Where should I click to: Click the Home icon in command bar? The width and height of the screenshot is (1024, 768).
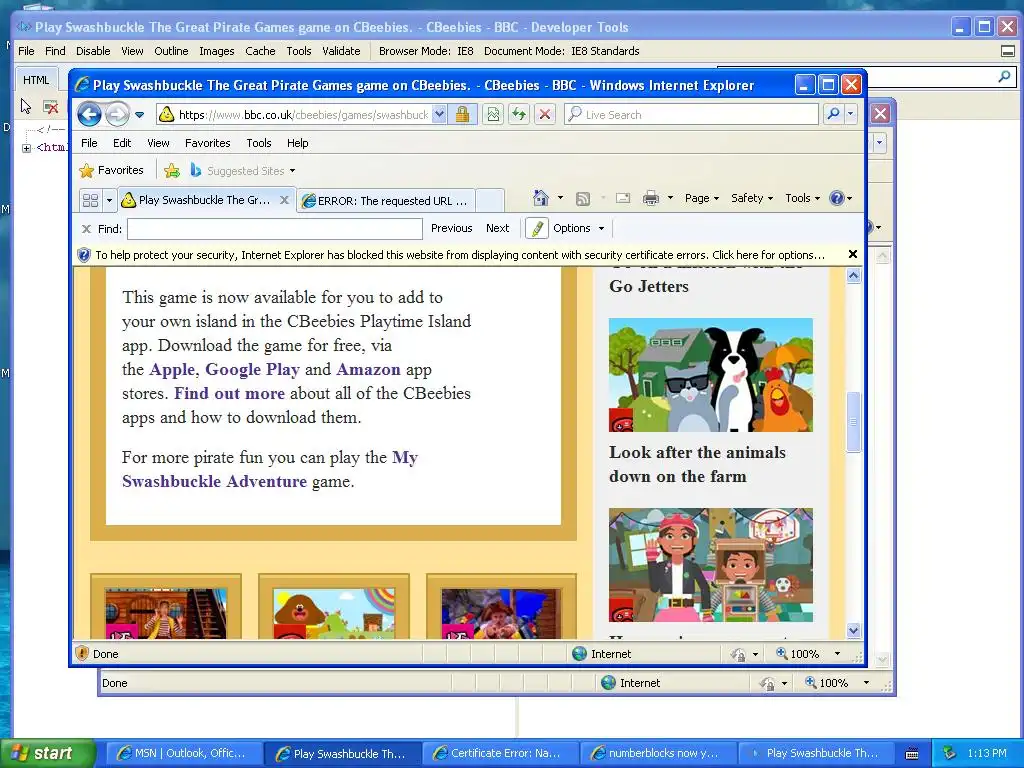click(540, 197)
